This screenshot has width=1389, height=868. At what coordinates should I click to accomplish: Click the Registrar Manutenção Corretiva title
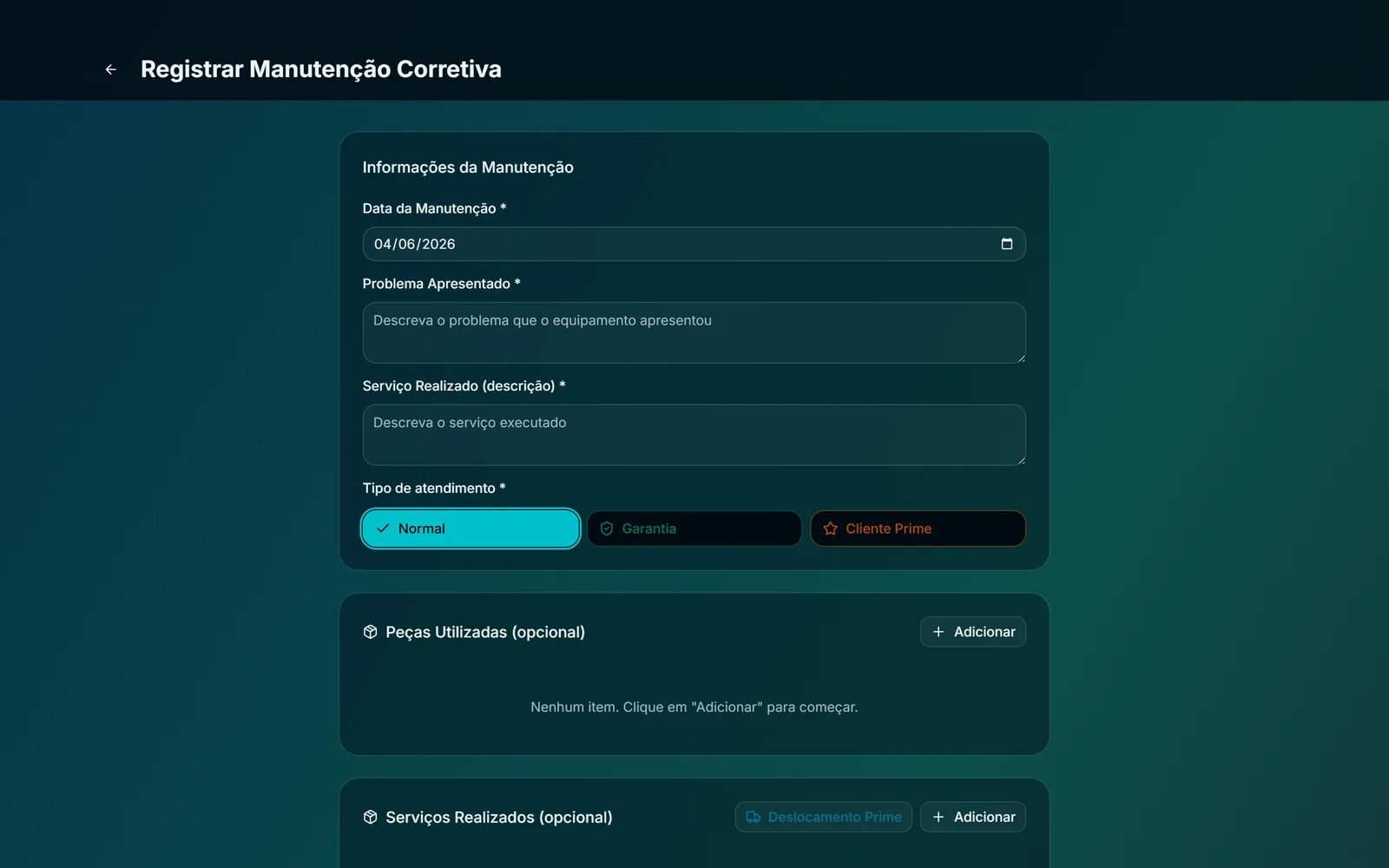(321, 69)
